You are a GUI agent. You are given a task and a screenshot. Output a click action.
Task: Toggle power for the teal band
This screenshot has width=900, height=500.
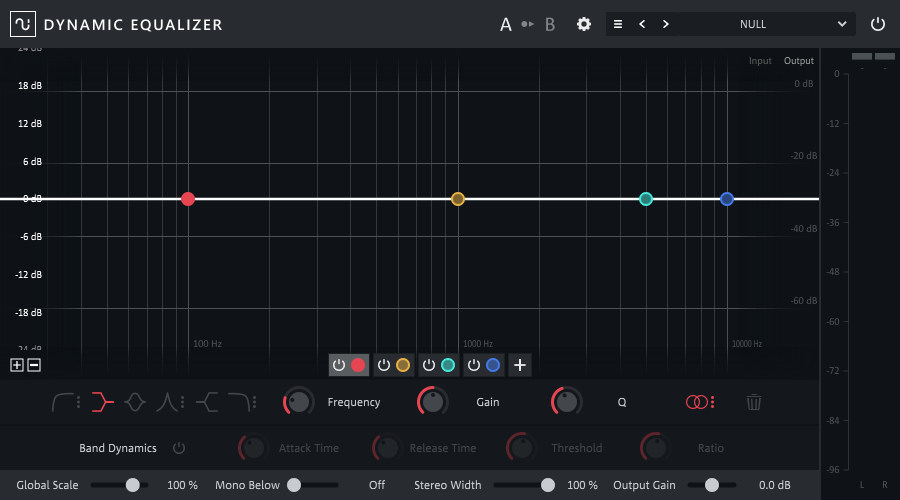[x=429, y=365]
